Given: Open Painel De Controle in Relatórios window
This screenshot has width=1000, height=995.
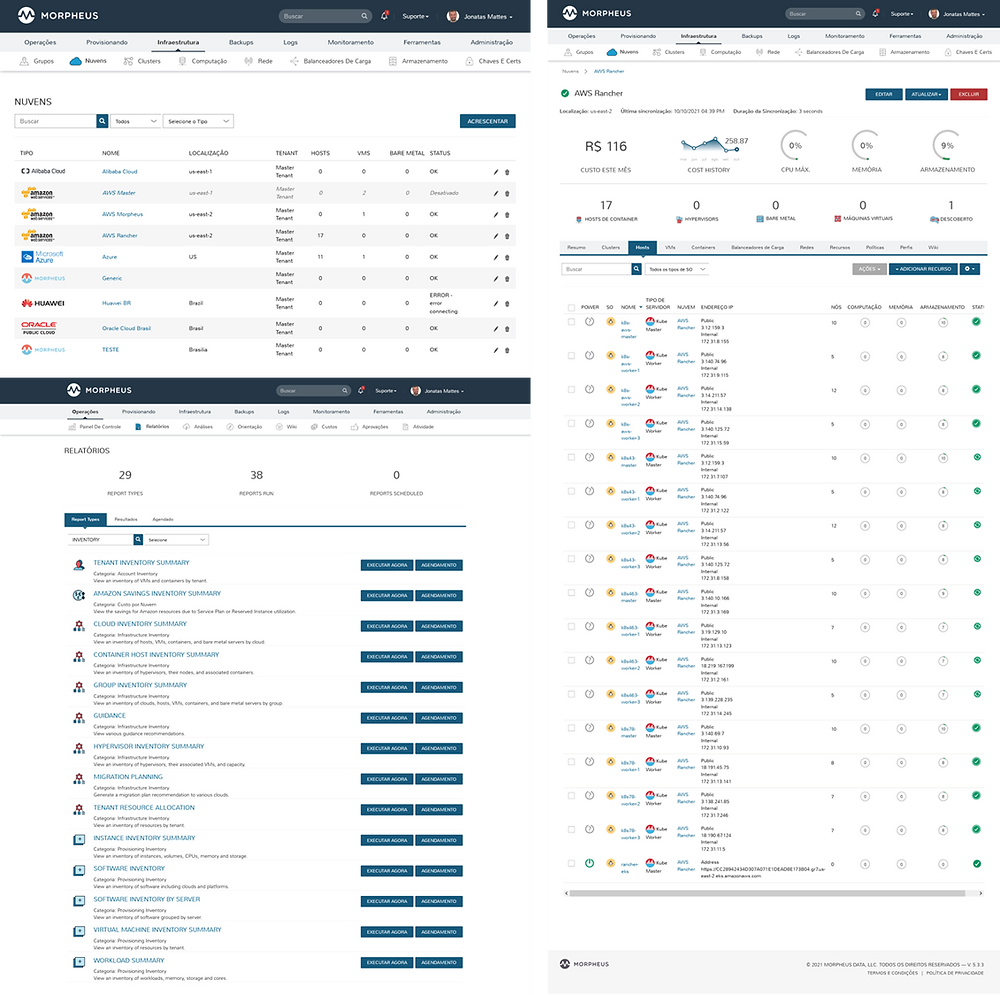Looking at the screenshot, I should click(x=94, y=427).
